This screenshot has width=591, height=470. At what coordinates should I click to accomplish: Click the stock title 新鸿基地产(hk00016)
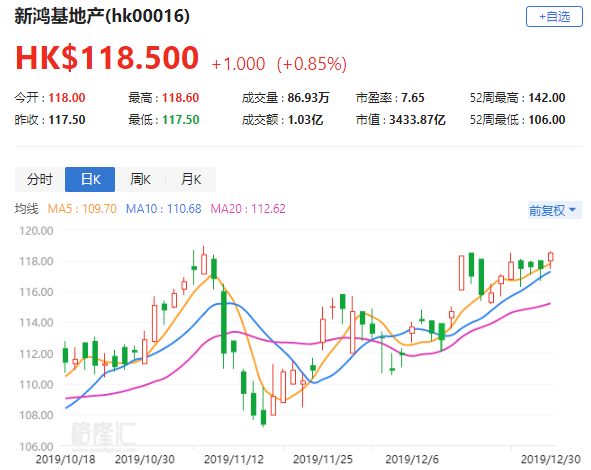pos(102,16)
